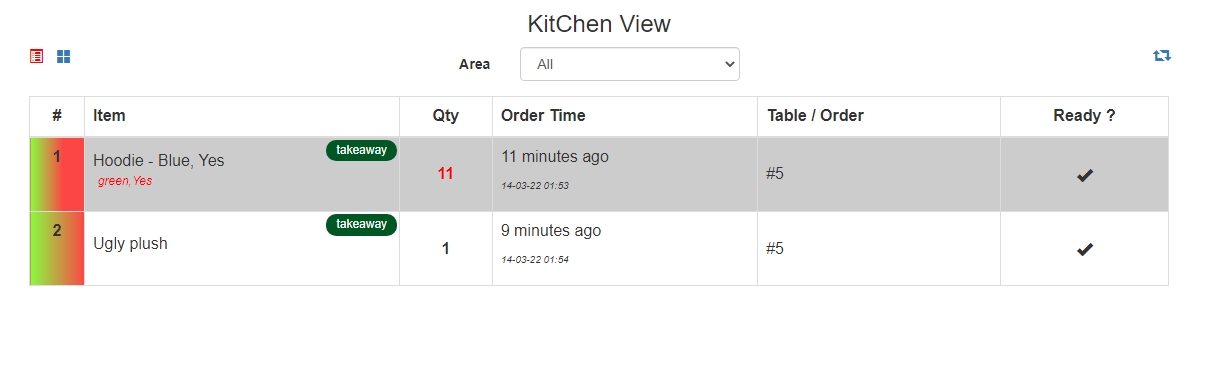Click the 11 minutes ago order time
Screen dimensions: 1231x369
pyautogui.click(x=555, y=157)
